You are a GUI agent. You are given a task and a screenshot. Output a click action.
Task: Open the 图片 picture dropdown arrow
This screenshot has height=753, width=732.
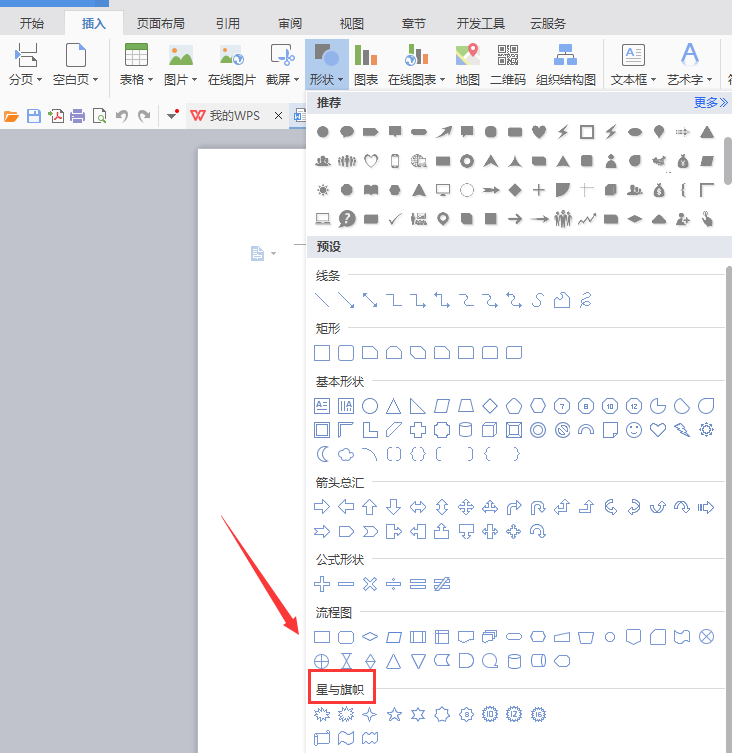[x=195, y=80]
